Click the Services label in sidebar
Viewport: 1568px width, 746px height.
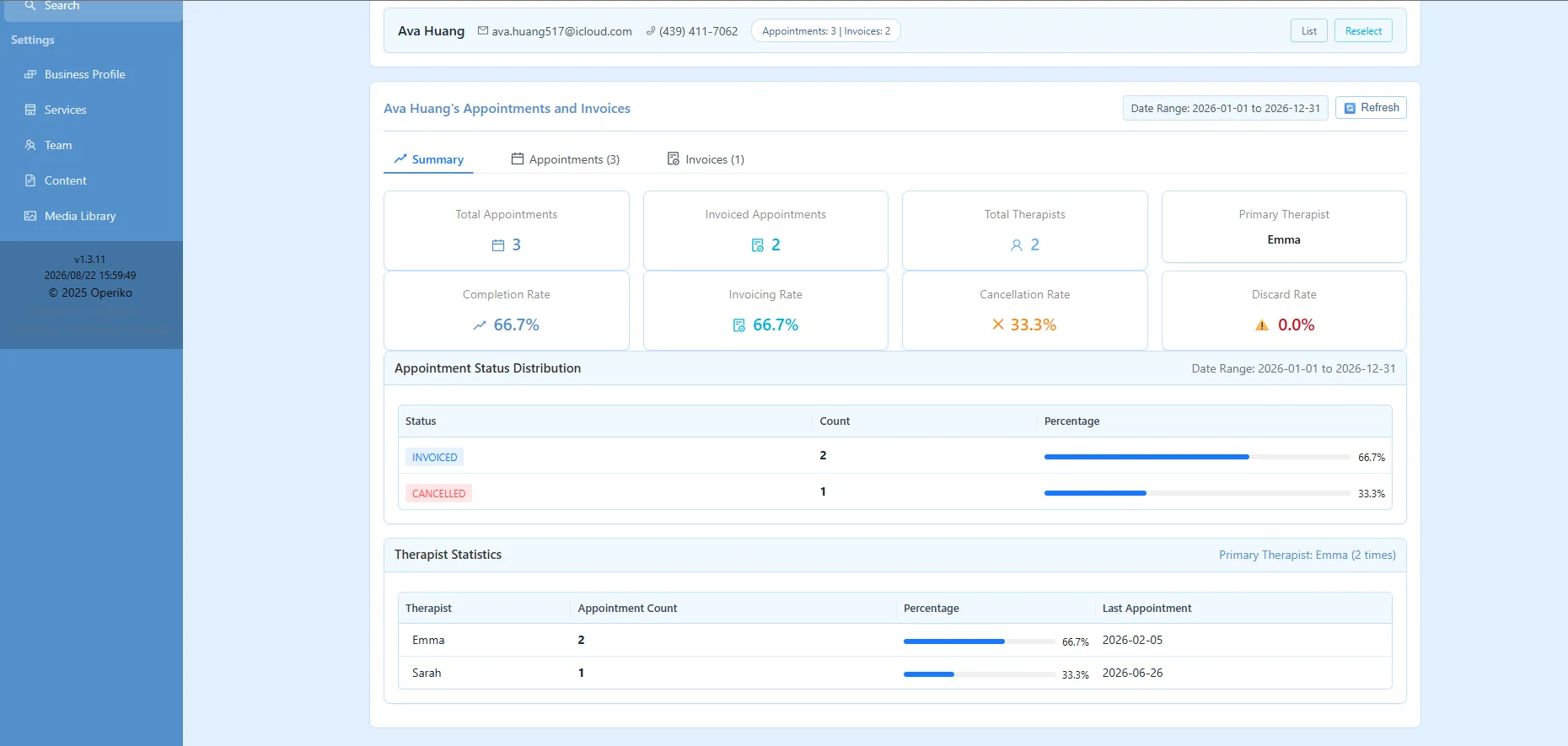click(66, 110)
